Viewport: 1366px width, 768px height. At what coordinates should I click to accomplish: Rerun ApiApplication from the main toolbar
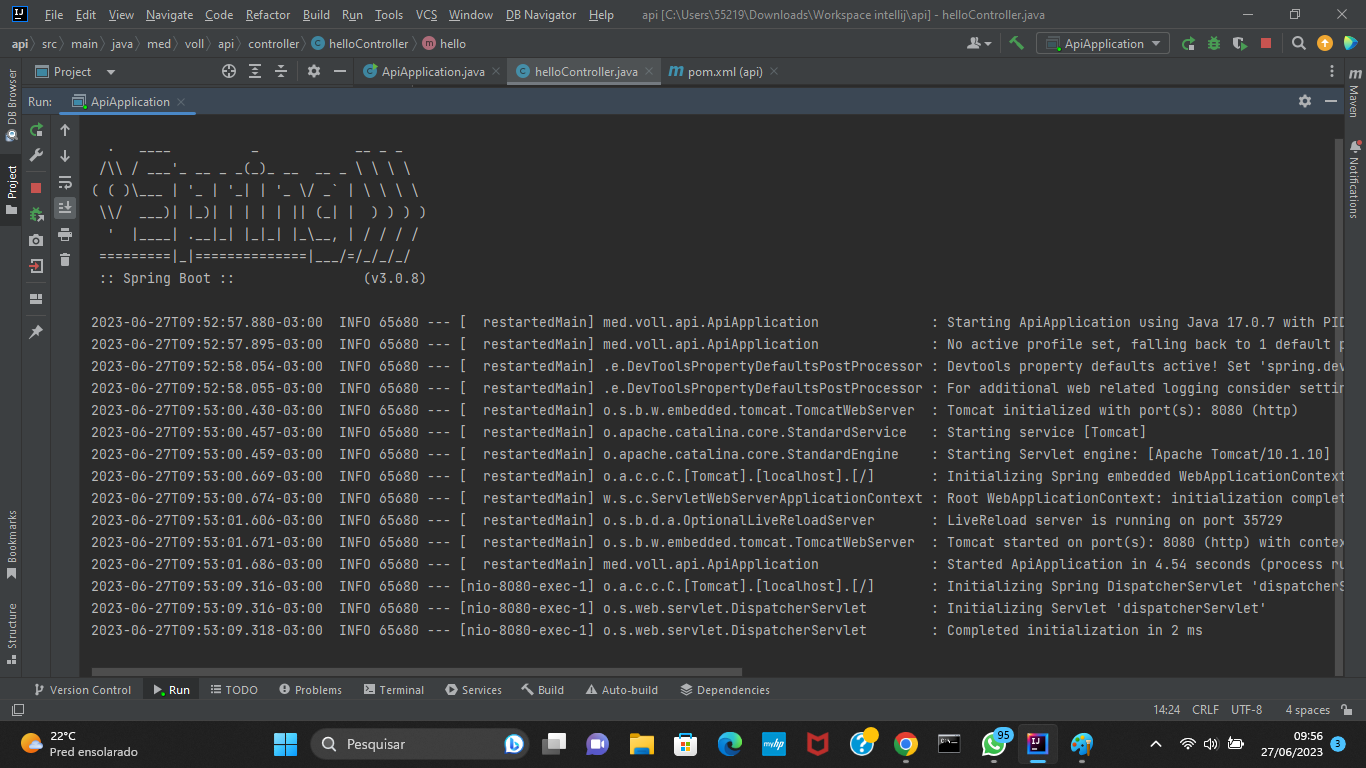(1188, 43)
